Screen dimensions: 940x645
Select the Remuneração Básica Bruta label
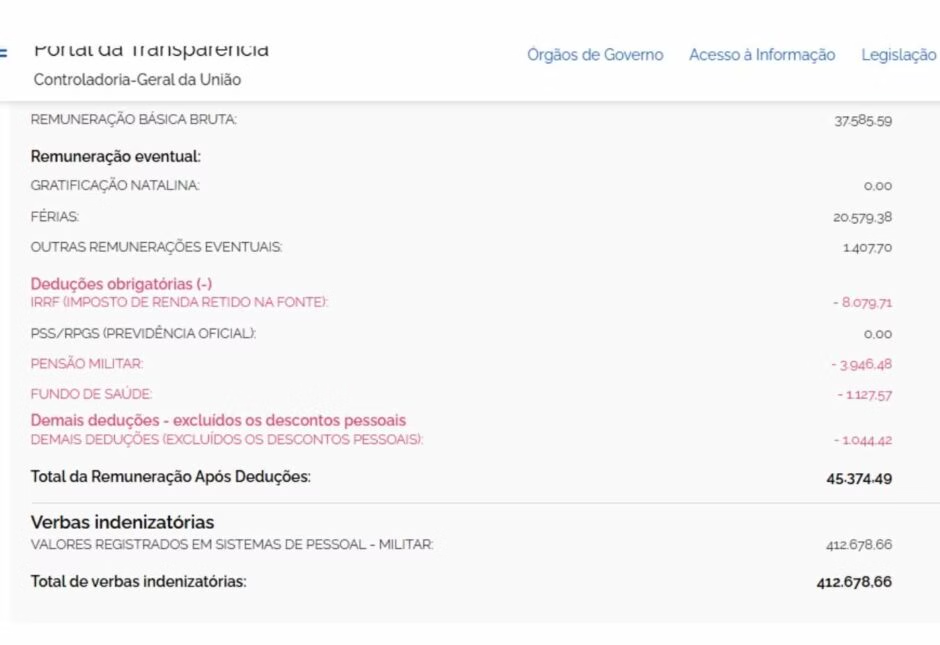(x=134, y=120)
